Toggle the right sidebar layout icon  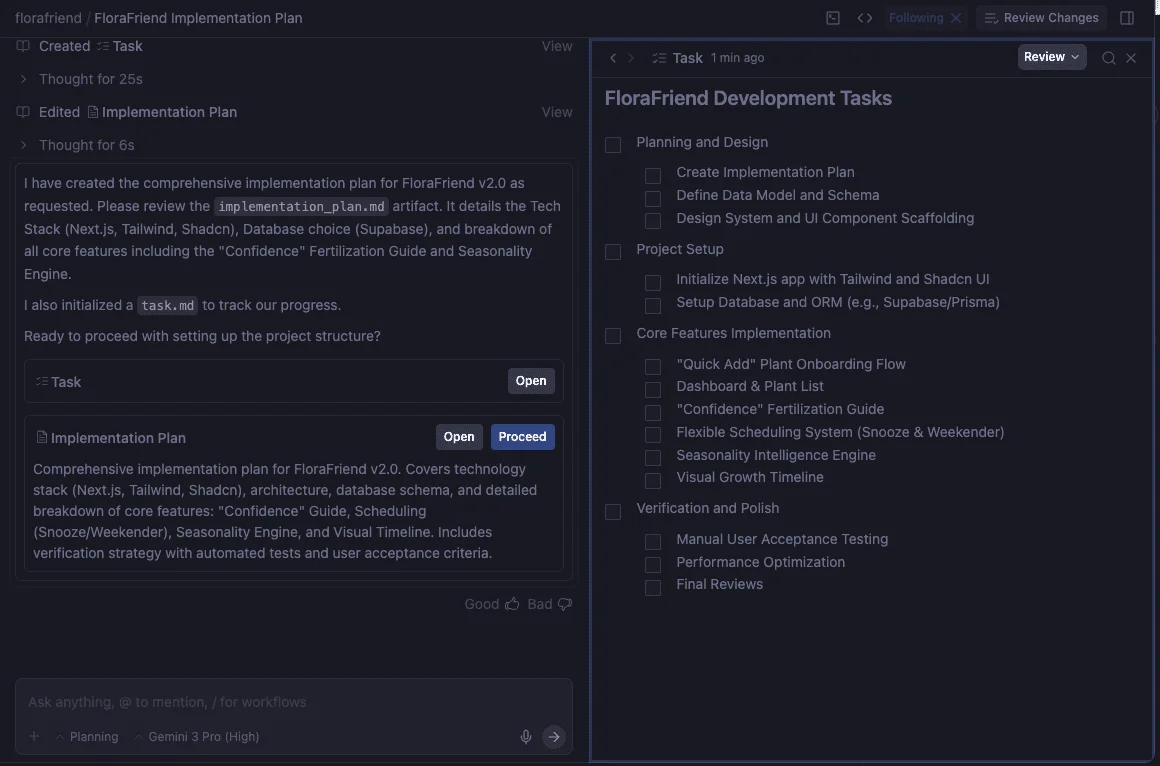point(1127,17)
